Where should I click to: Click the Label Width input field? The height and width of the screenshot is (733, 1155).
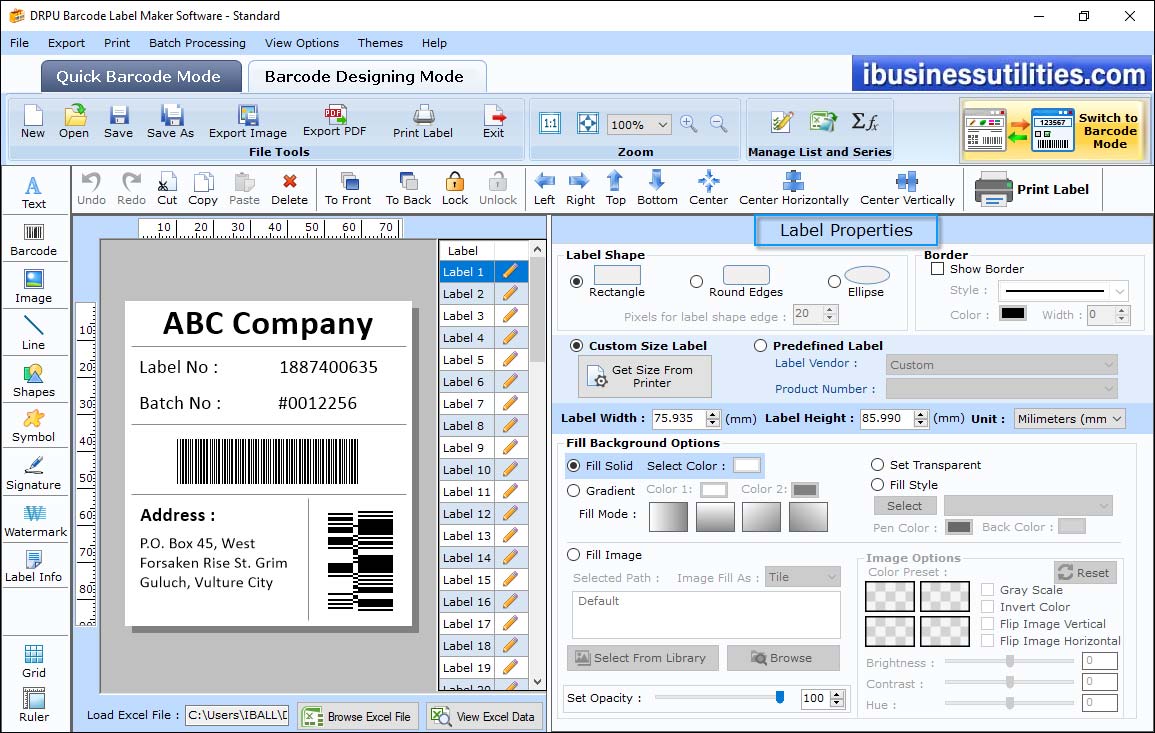[678, 418]
